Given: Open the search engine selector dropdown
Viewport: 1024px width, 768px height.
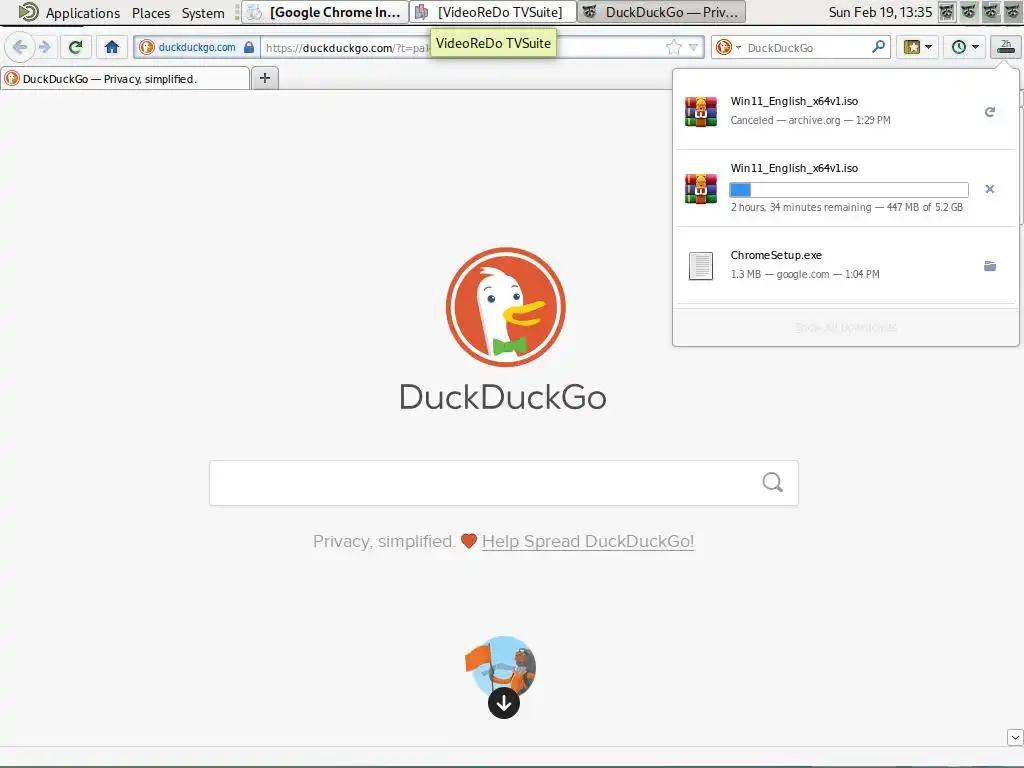Looking at the screenshot, I should point(728,47).
